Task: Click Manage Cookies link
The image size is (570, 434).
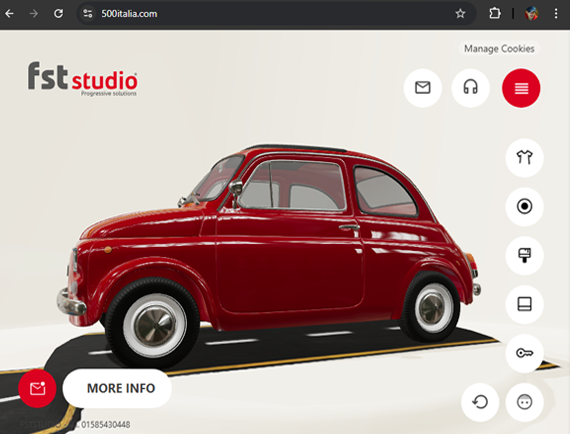Action: click(x=499, y=49)
